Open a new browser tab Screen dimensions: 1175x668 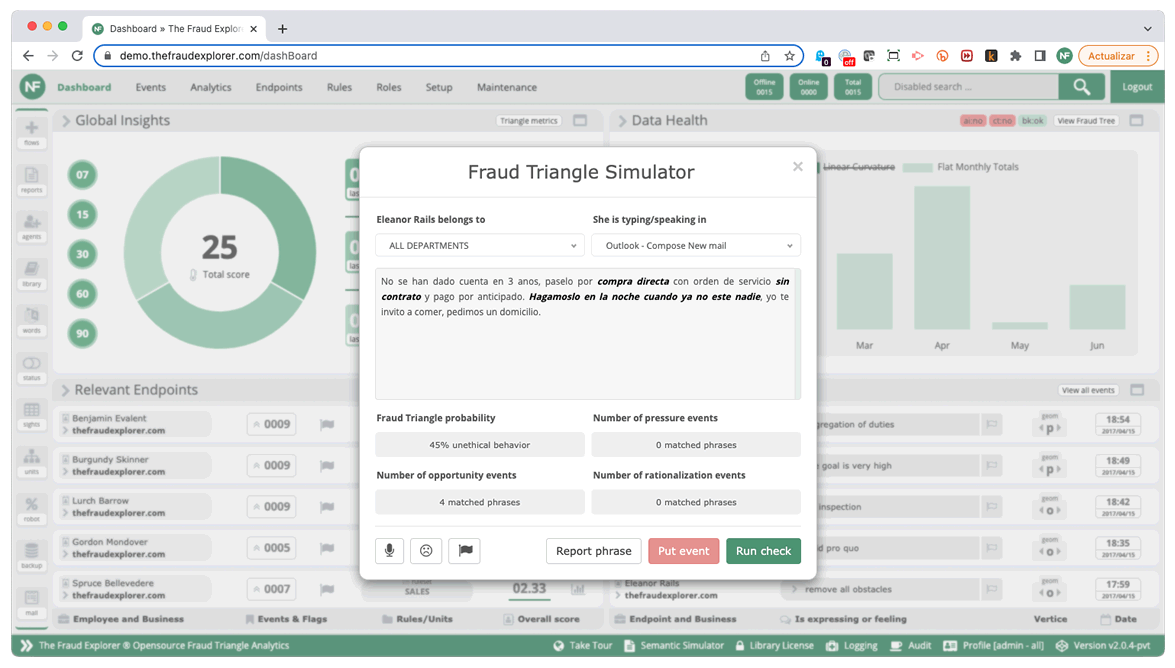coord(283,28)
